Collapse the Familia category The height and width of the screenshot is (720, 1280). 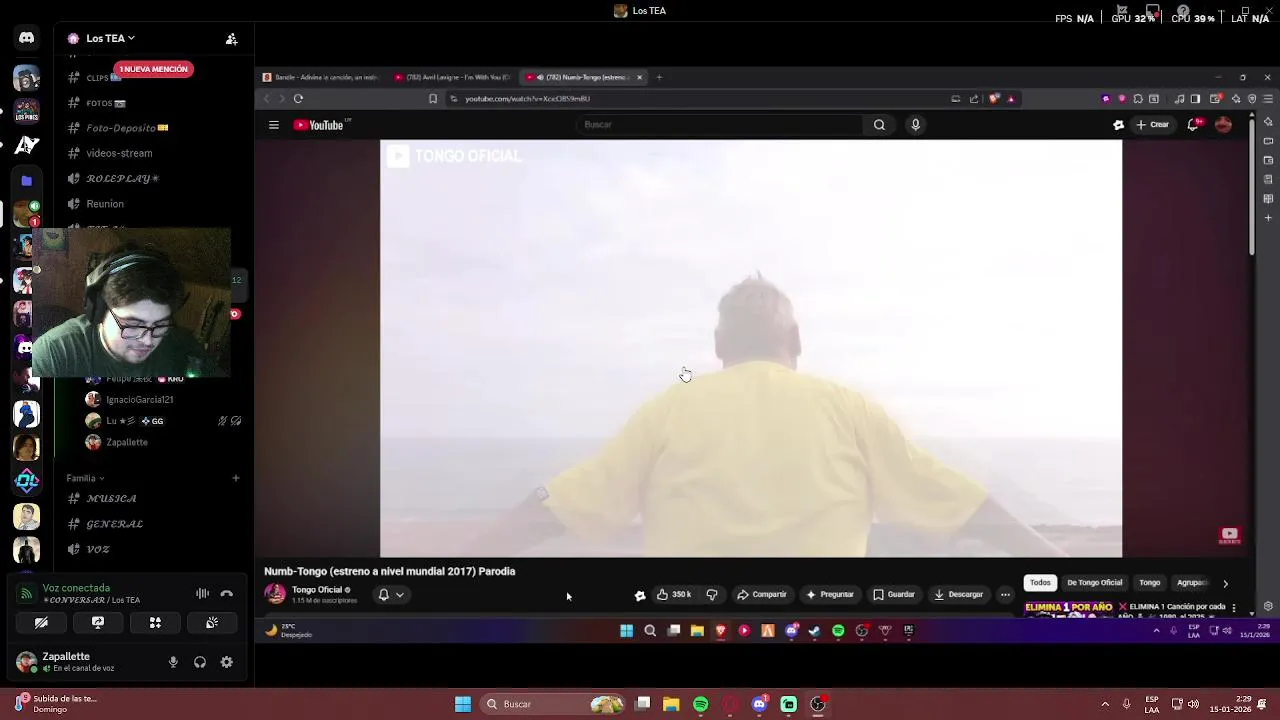(x=85, y=478)
